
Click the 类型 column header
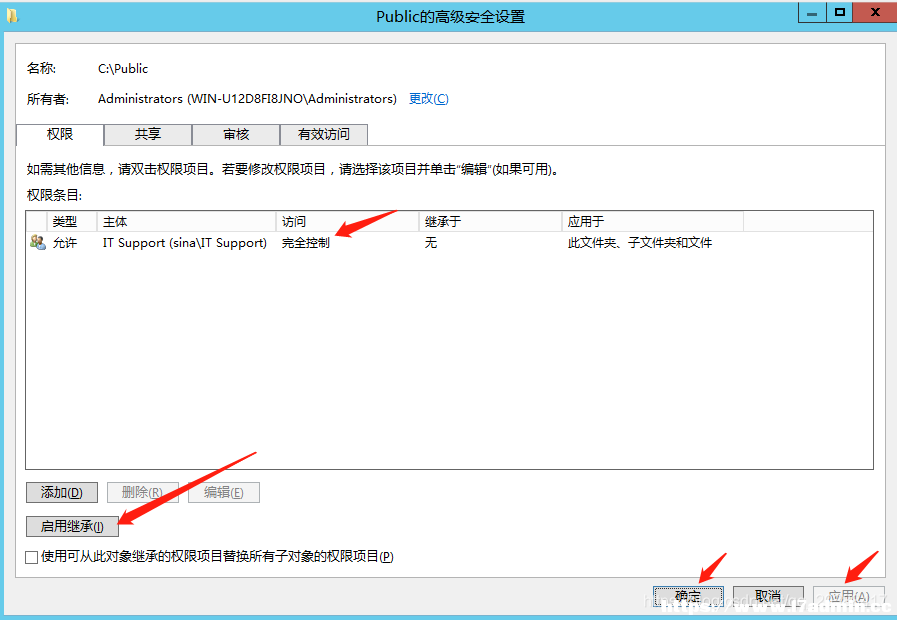click(72, 221)
